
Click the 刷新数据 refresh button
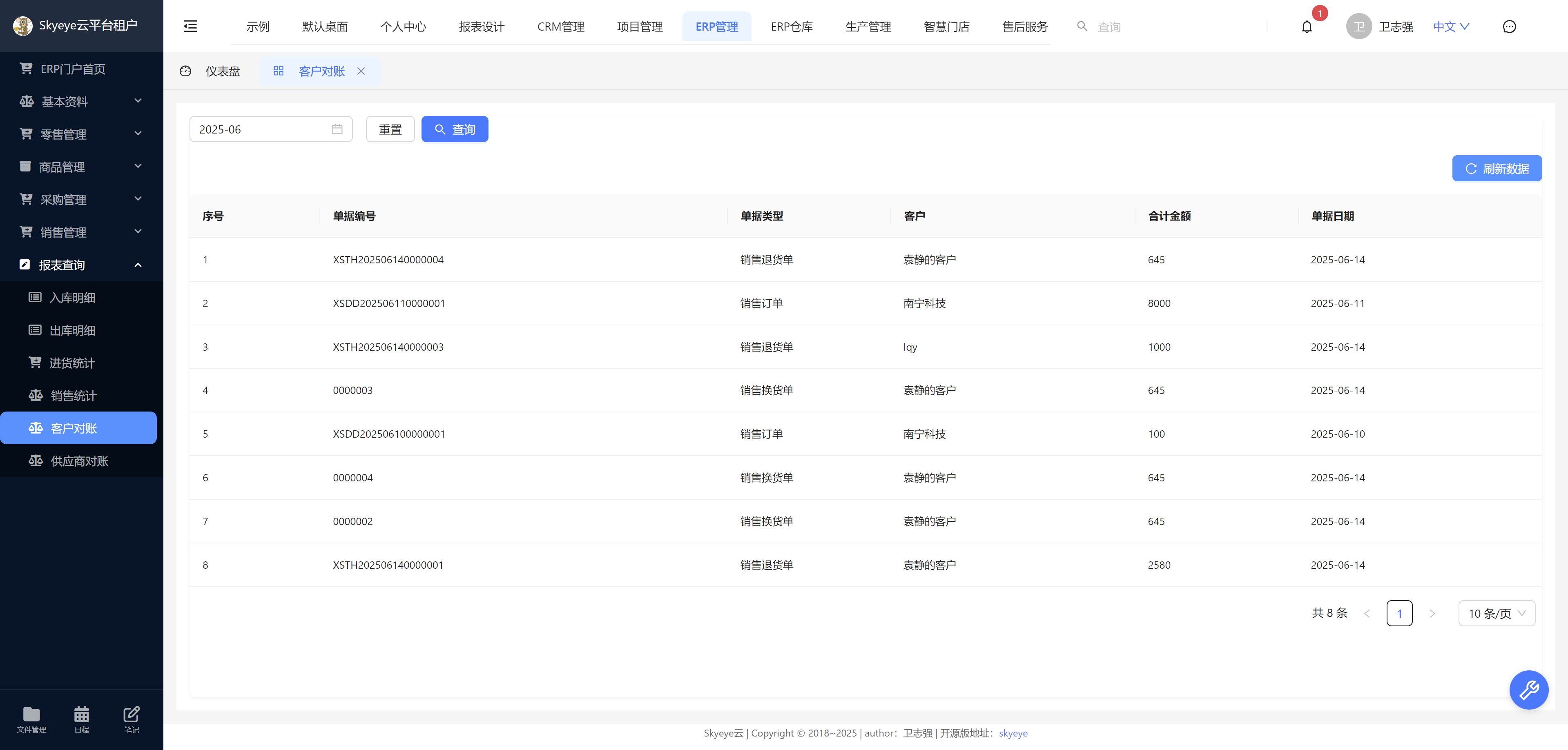pyautogui.click(x=1497, y=169)
